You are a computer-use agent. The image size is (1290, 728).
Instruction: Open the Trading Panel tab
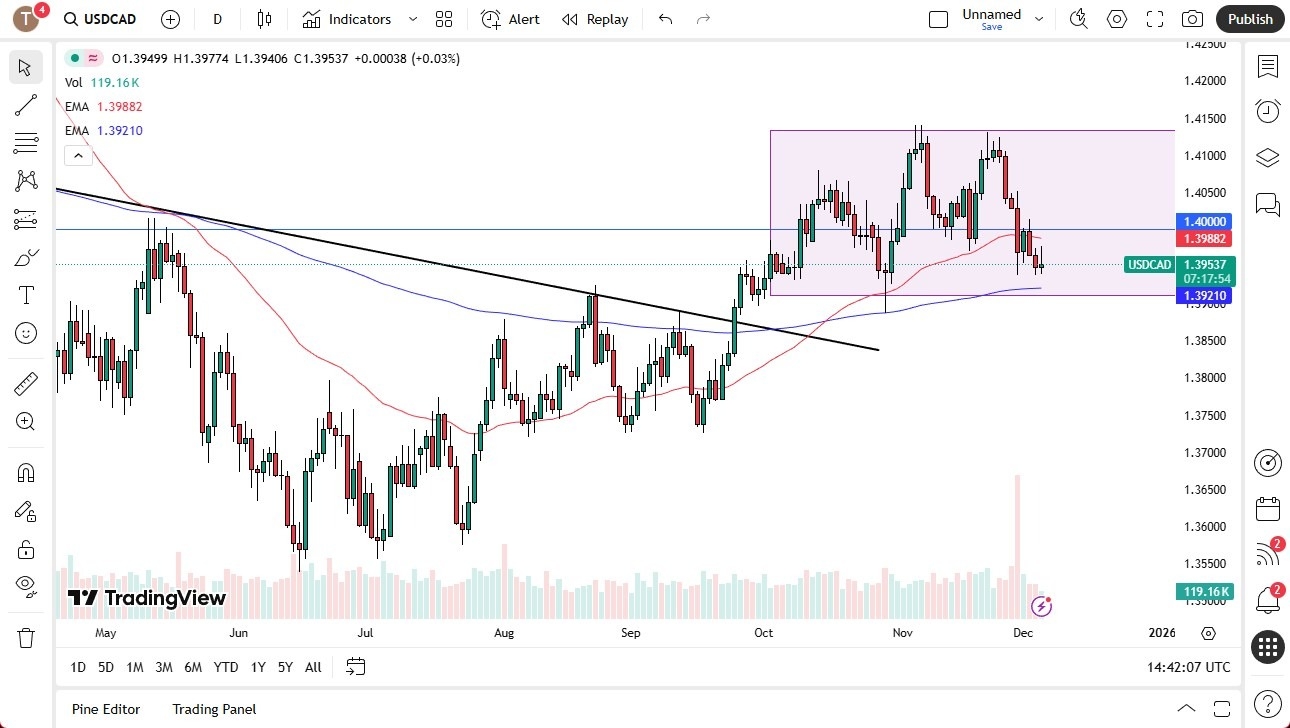(214, 709)
